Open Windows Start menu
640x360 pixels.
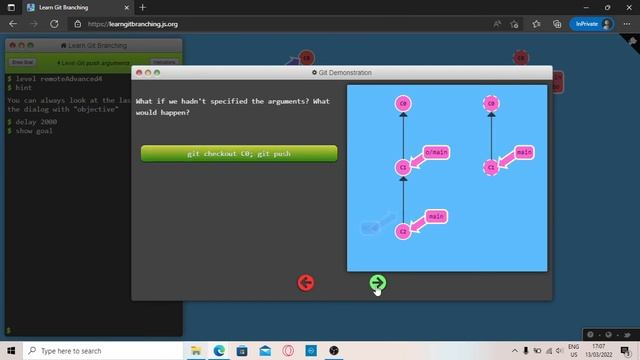coord(11,351)
